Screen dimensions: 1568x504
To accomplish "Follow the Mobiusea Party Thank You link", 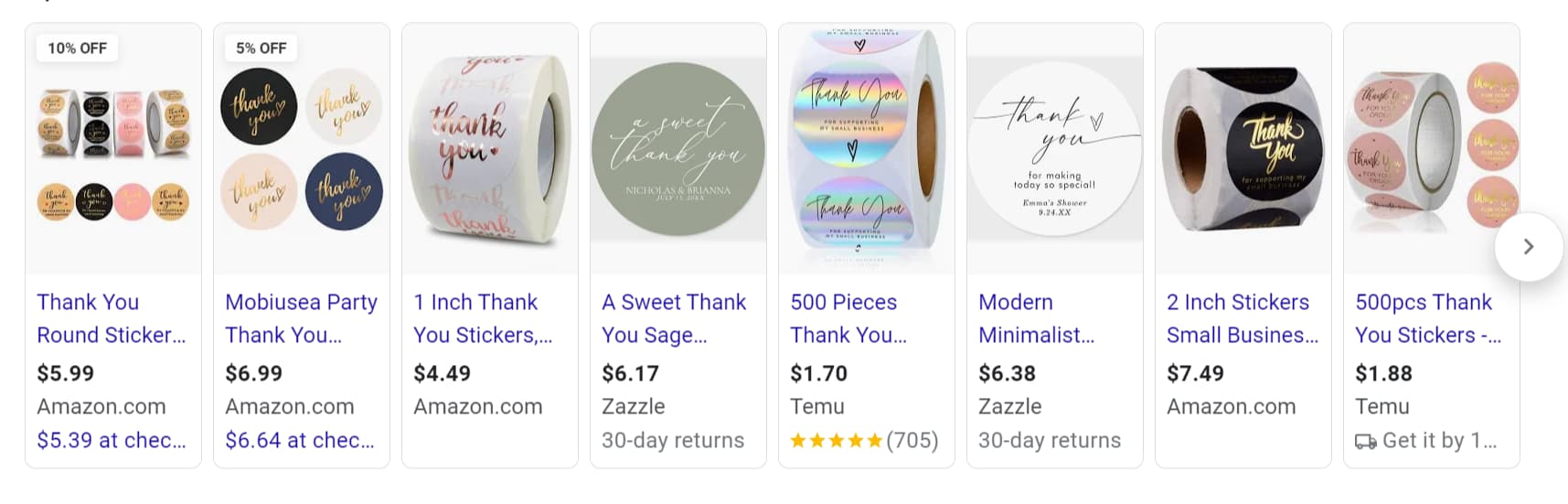I will pos(302,318).
